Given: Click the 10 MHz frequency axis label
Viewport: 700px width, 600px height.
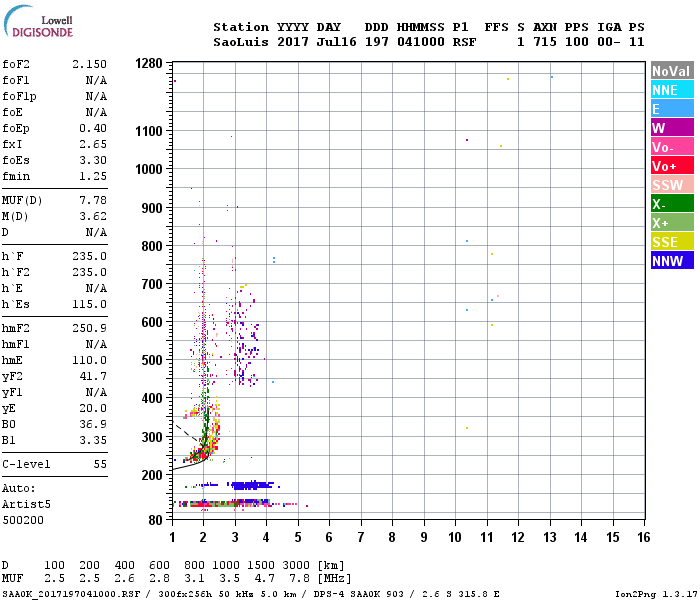Looking at the screenshot, I should point(455,537).
